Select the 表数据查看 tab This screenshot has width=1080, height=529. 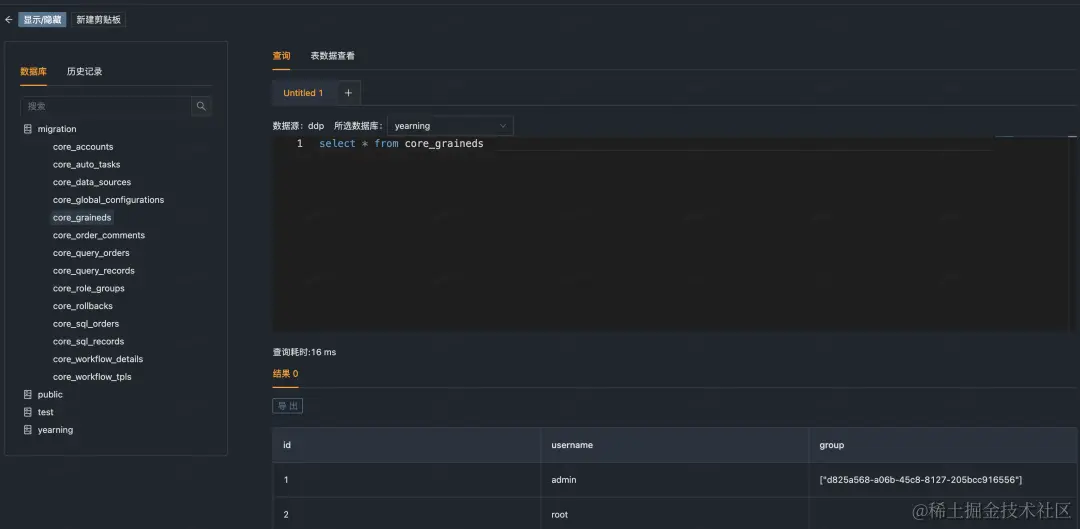333,56
